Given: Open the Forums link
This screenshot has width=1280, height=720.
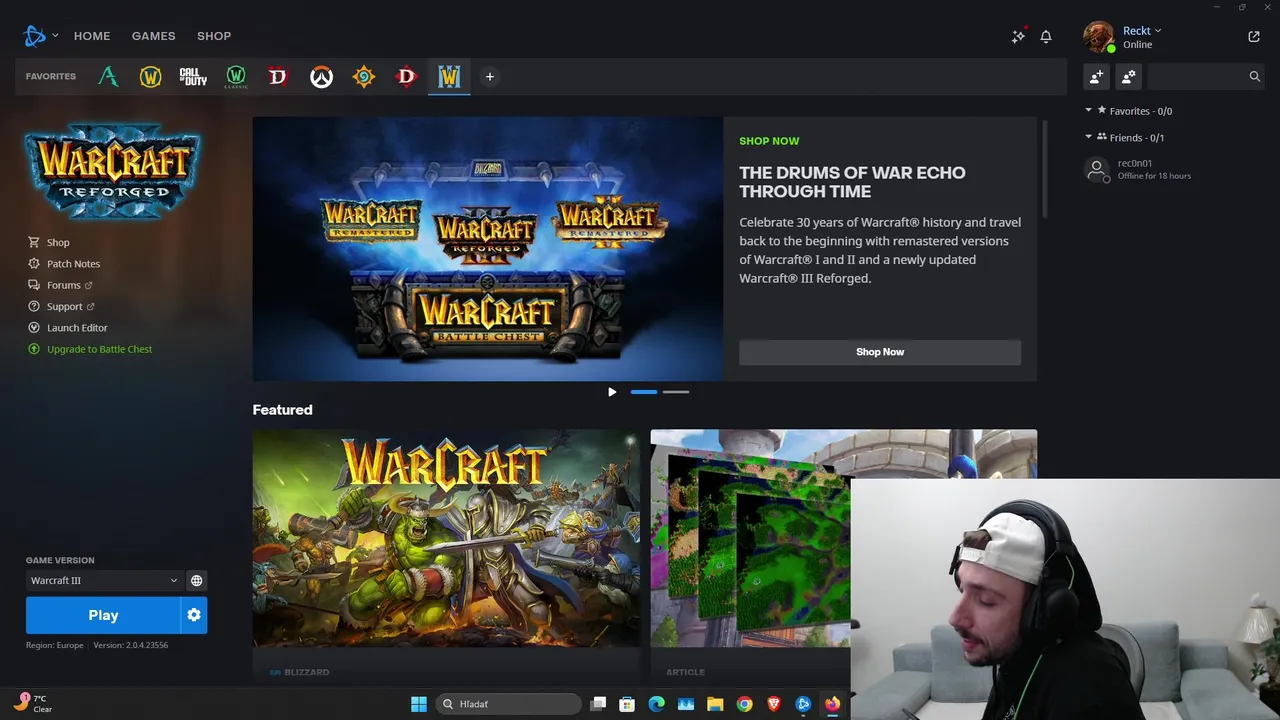Looking at the screenshot, I should [60, 285].
